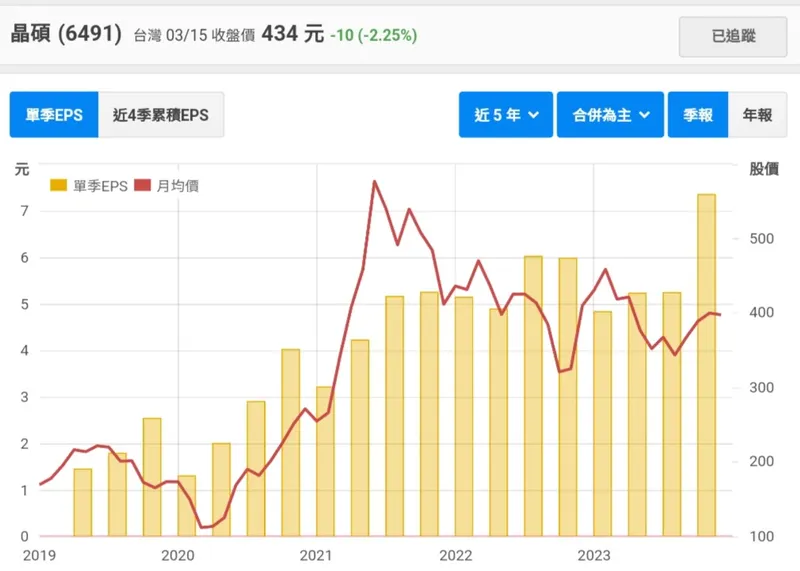Click the 2019 x-axis label
Viewport: 800px width, 571px height.
tap(39, 555)
